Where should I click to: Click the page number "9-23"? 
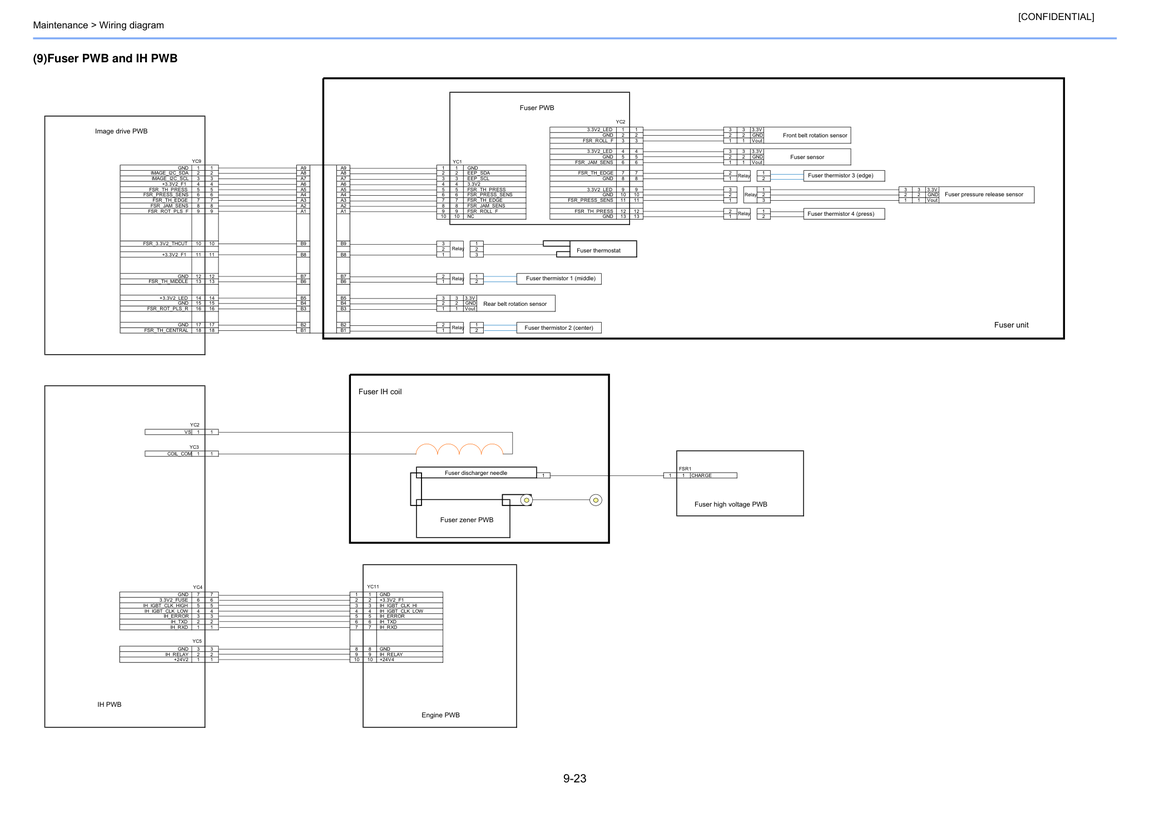click(x=575, y=779)
